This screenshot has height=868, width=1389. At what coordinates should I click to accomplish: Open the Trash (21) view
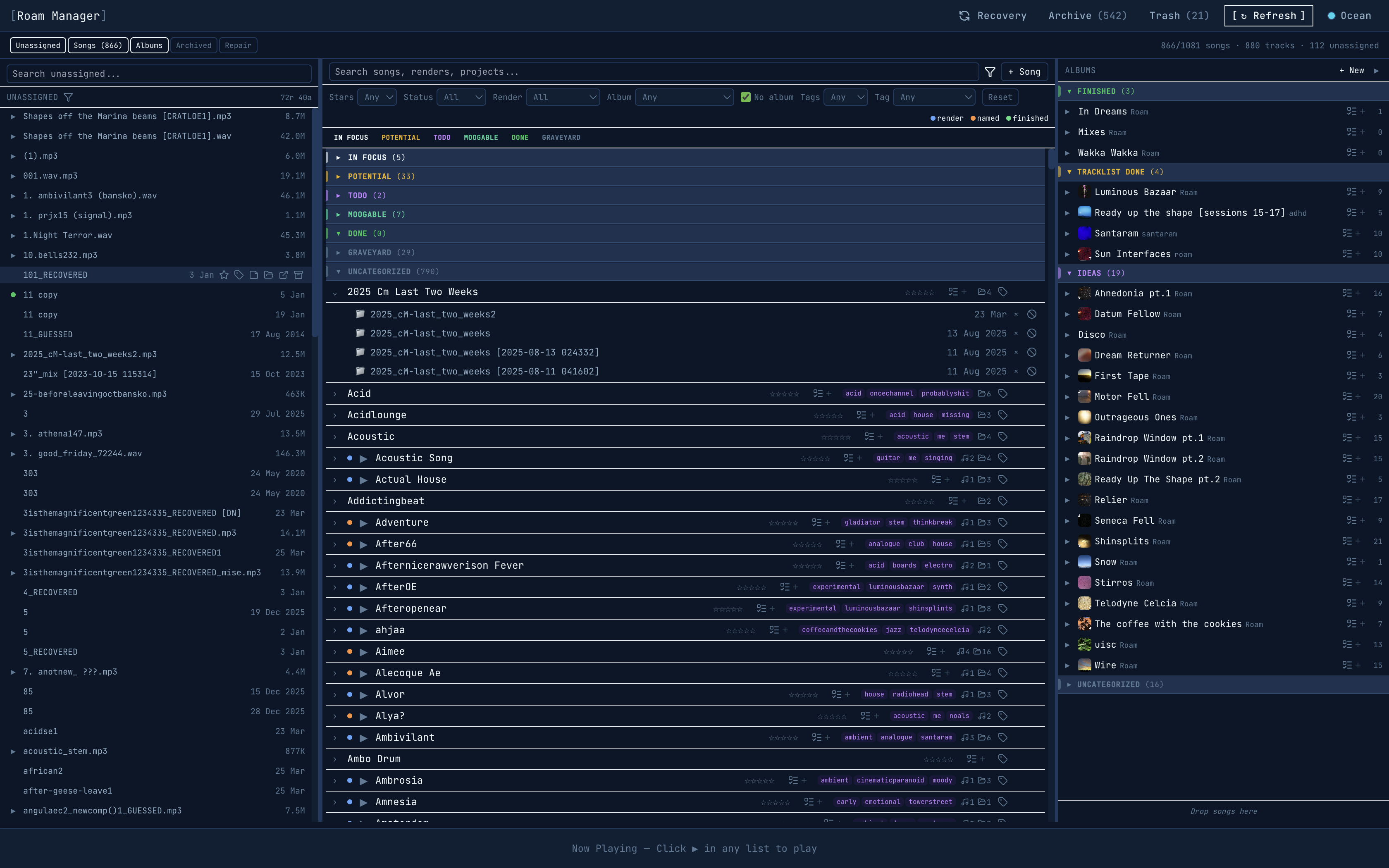(1179, 16)
